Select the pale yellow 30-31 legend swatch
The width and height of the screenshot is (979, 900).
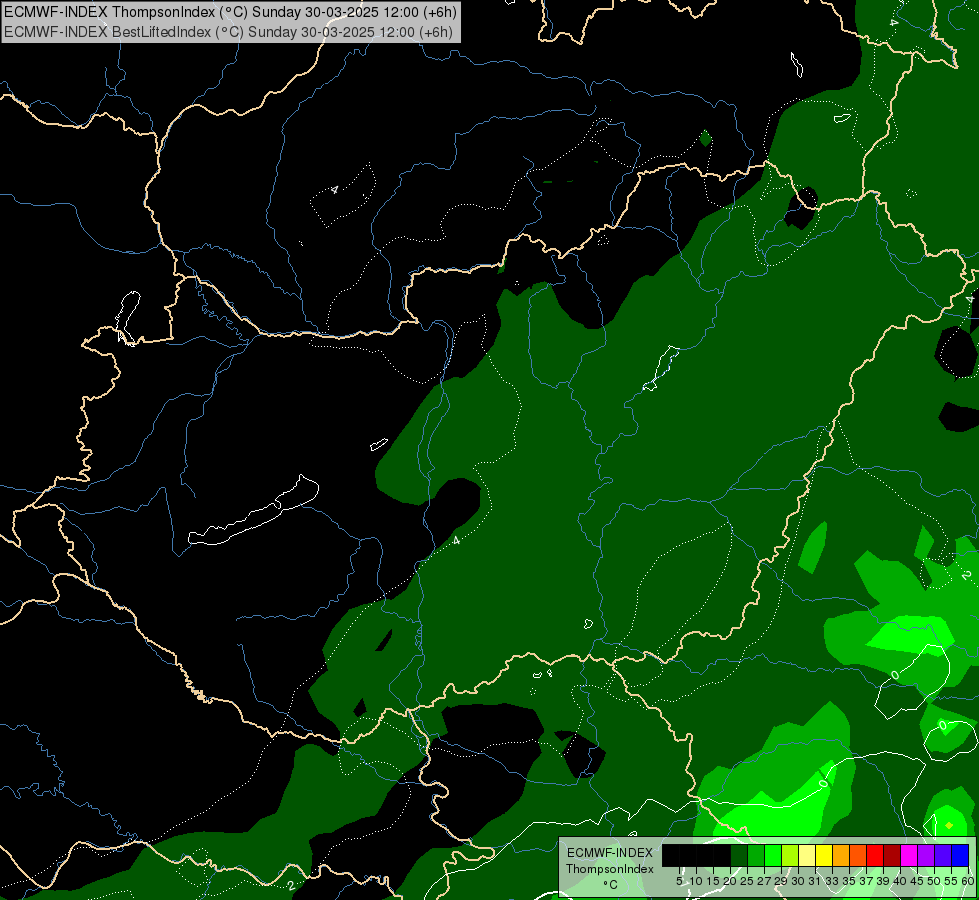point(807,856)
